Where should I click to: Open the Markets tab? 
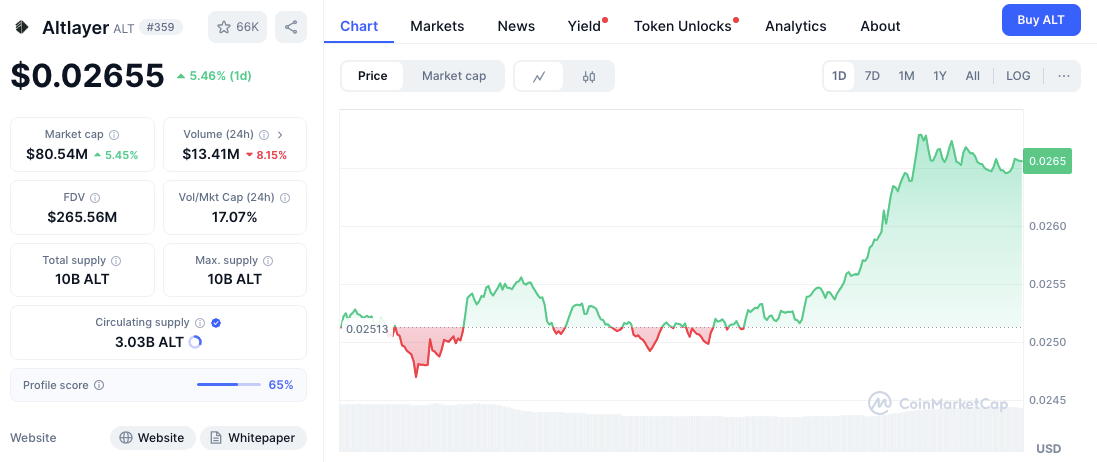click(437, 26)
